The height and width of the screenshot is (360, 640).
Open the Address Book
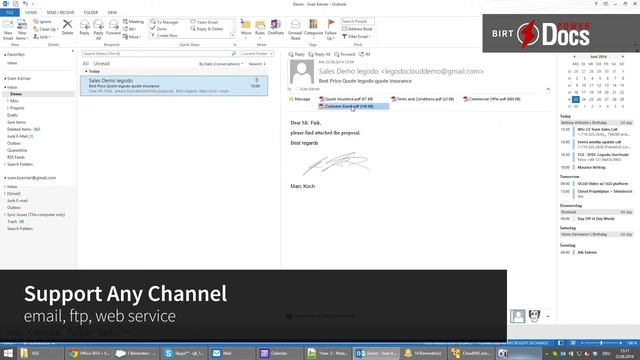click(358, 29)
